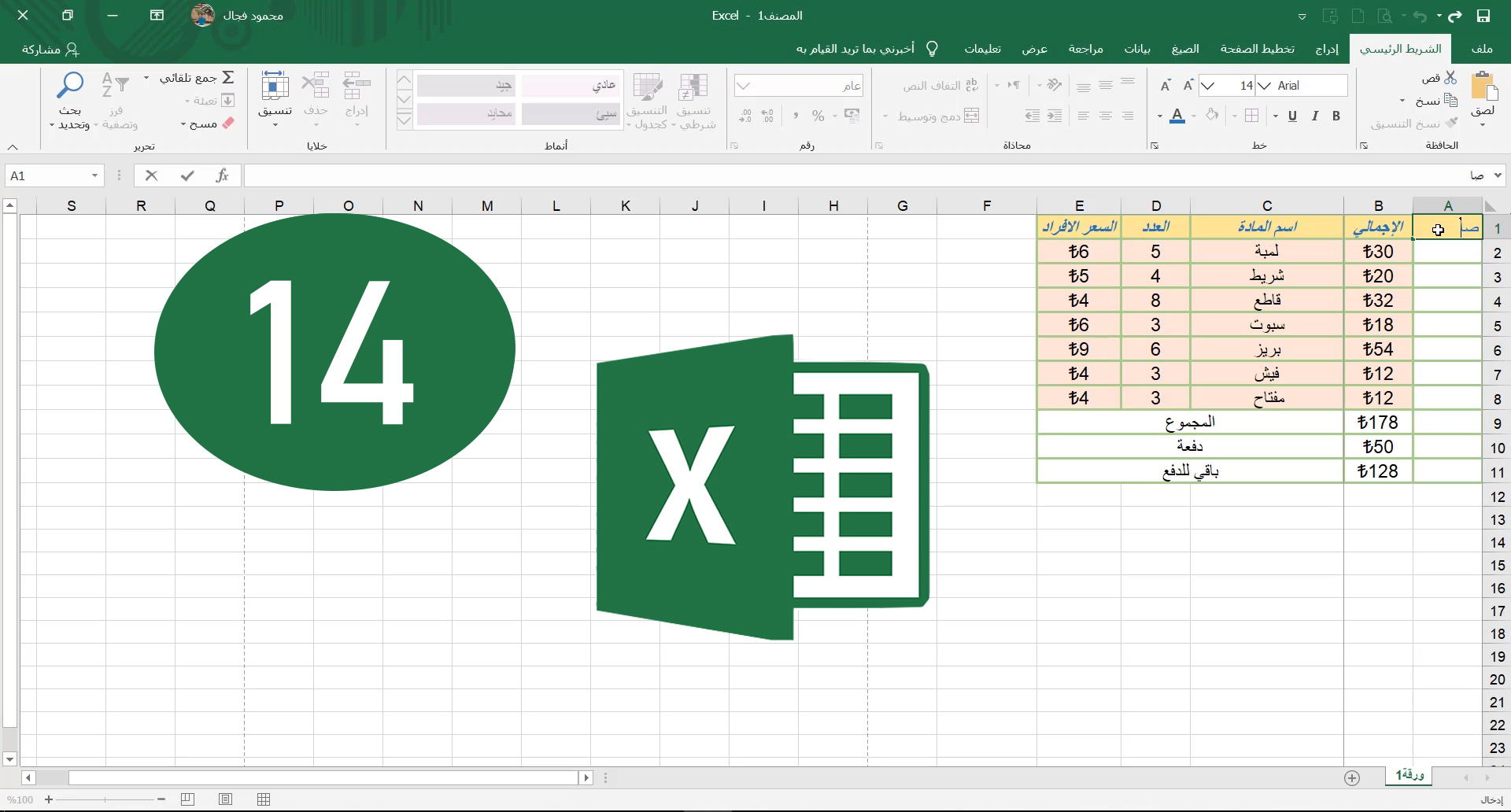1511x812 pixels.
Task: Open the ملف (File) tab
Action: tap(1482, 49)
